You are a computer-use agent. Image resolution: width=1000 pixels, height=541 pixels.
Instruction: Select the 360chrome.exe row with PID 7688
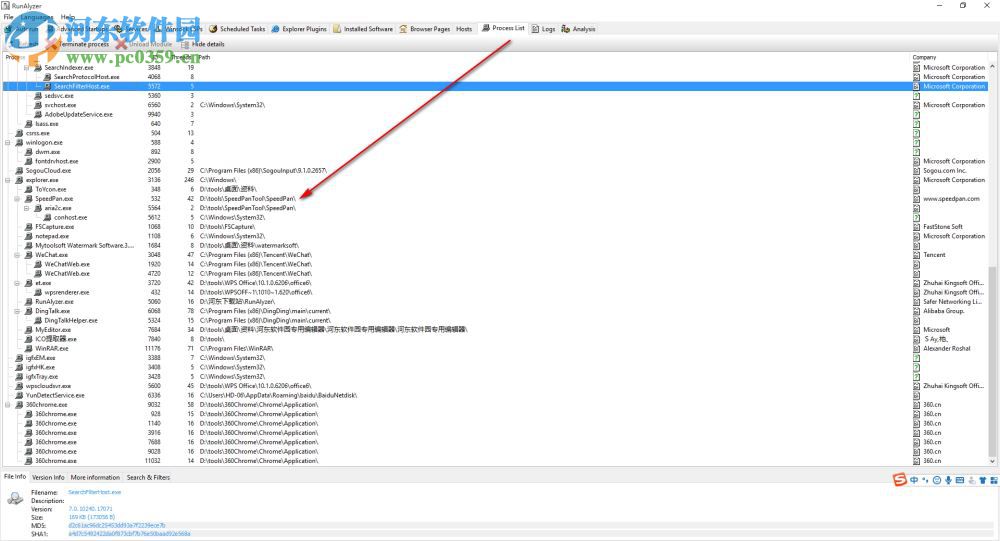pos(496,442)
